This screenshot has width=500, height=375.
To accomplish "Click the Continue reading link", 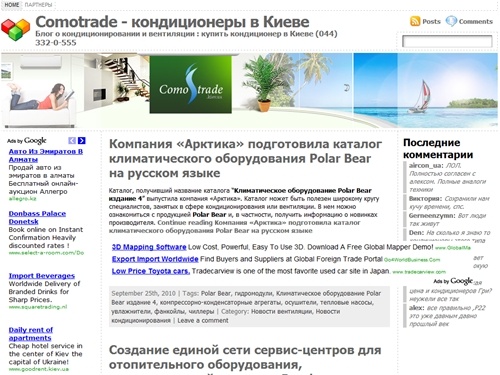I will pos(235,227).
